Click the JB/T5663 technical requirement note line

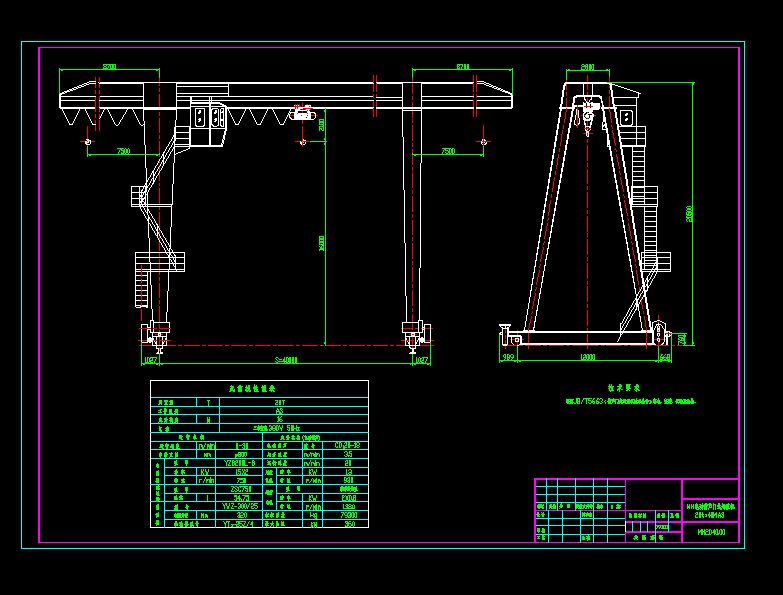tap(630, 401)
